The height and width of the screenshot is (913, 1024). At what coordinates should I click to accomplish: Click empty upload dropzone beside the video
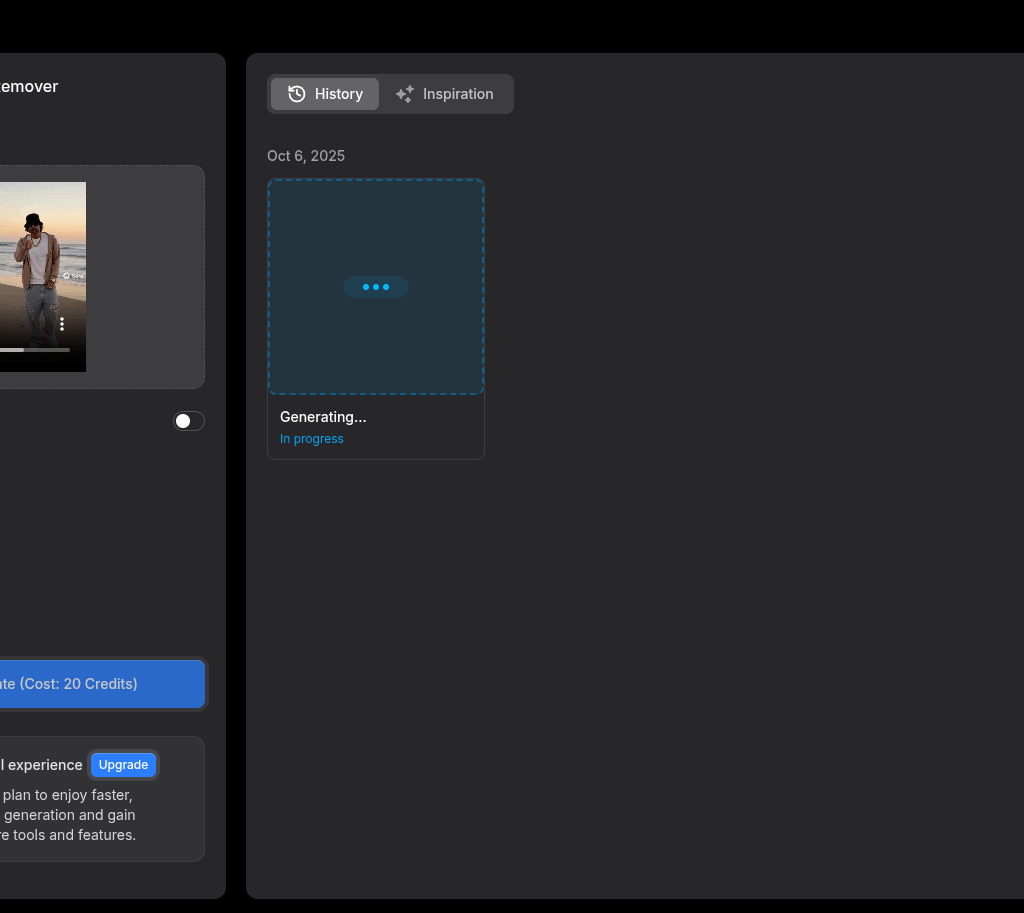click(145, 277)
